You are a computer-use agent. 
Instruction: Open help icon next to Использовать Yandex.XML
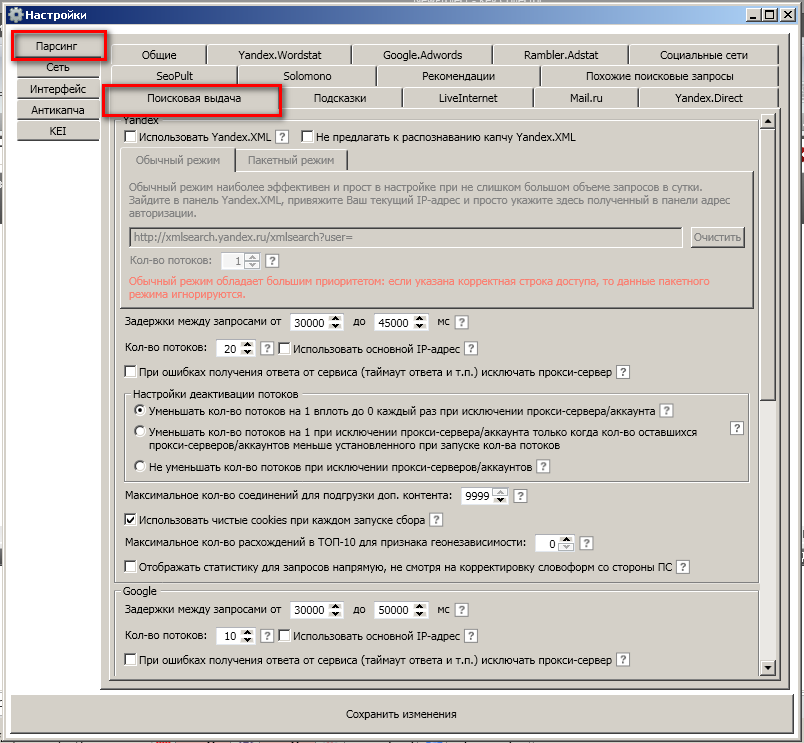282,137
